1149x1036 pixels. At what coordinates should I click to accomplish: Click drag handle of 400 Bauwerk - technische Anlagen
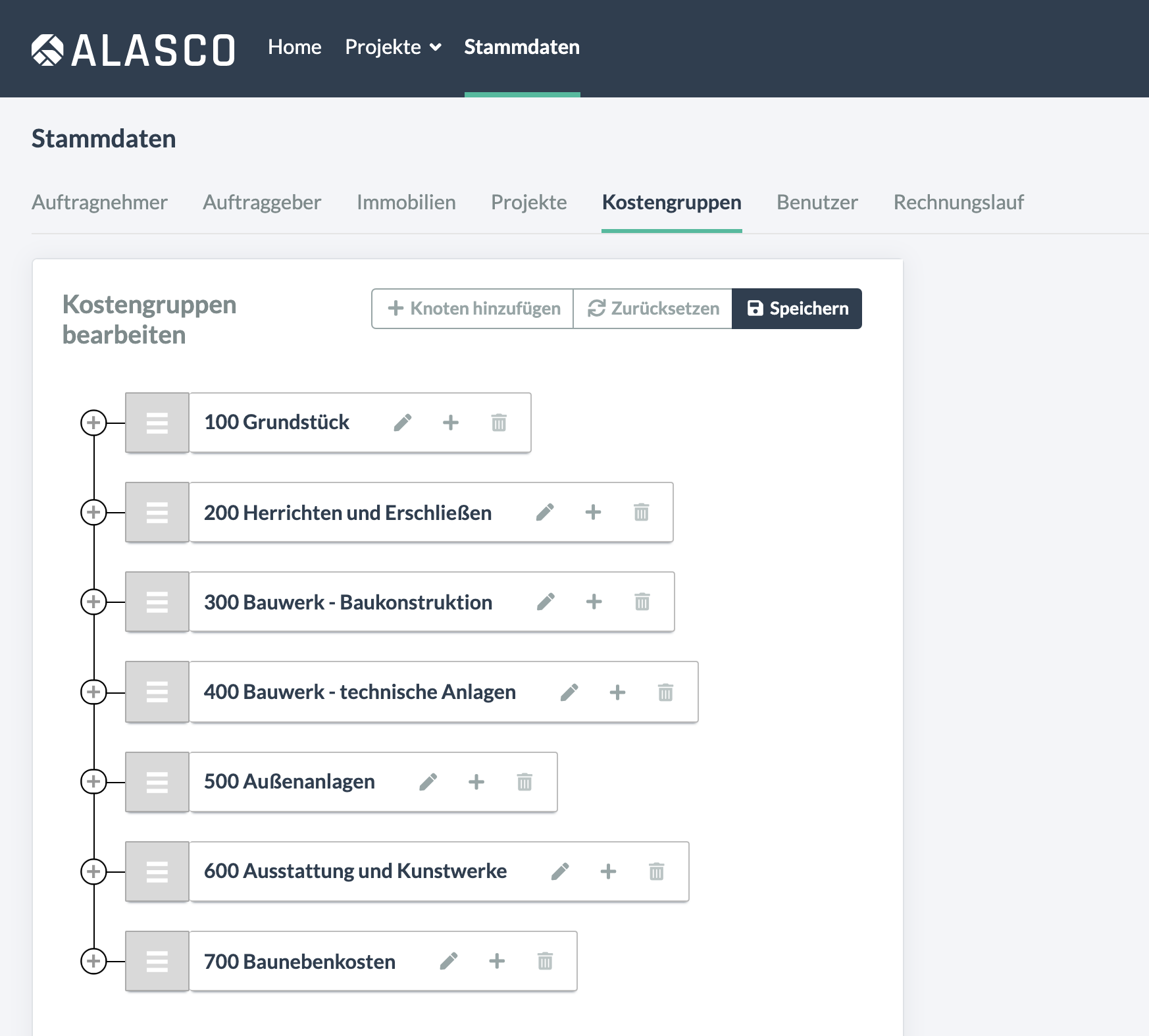click(157, 692)
